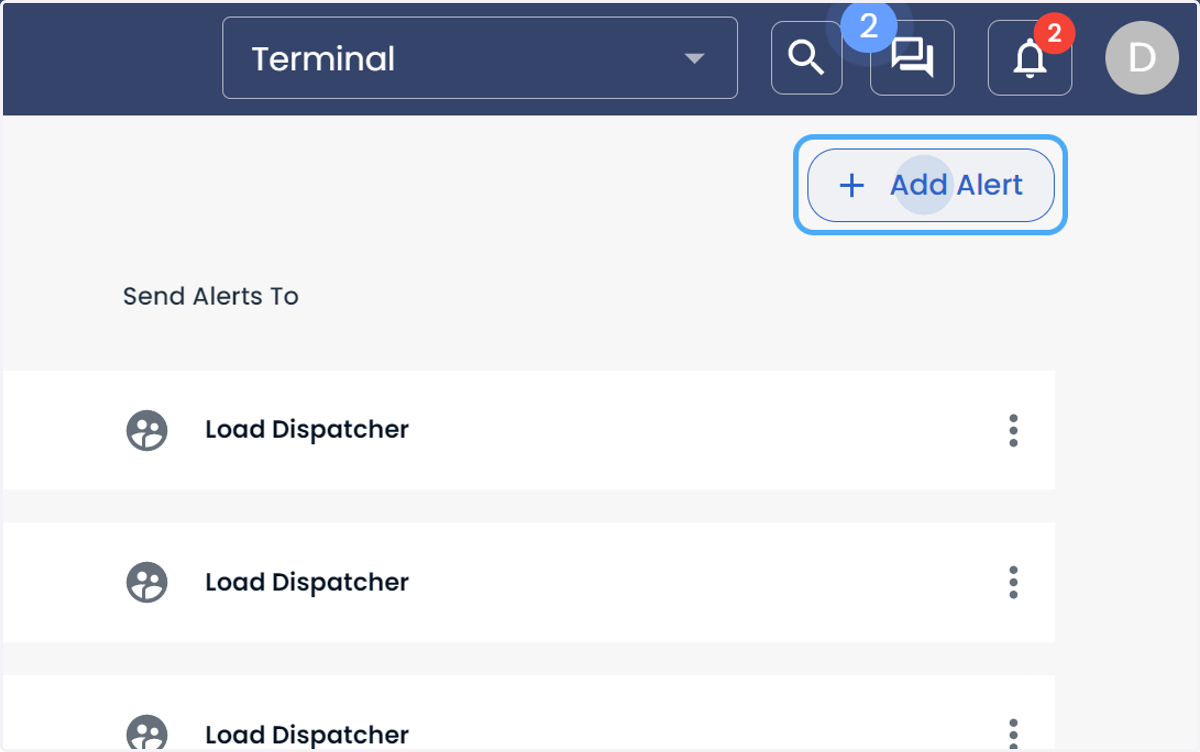The image size is (1200, 752).
Task: Click the plus icon on Add Alert
Action: pyautogui.click(x=851, y=185)
